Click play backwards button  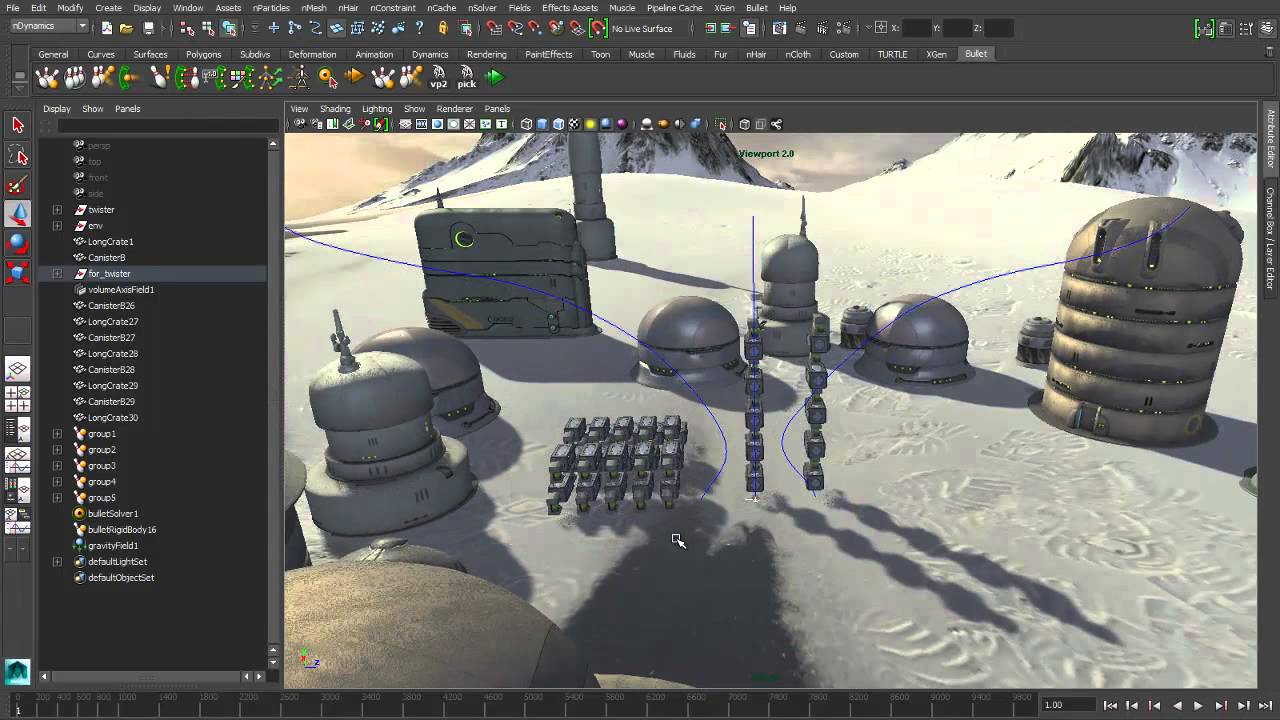(x=1177, y=705)
